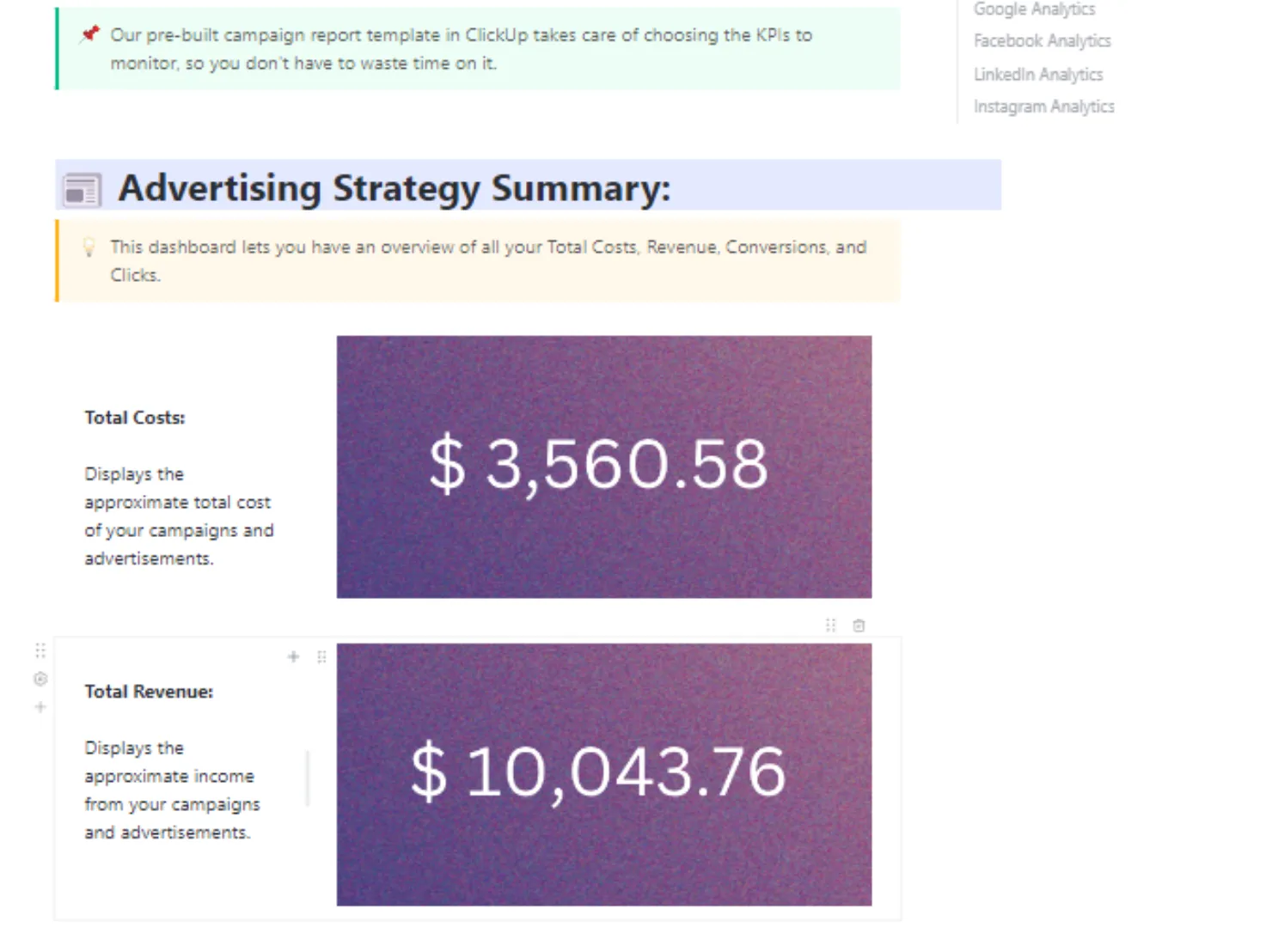
Task: Click the Total Costs label text
Action: [x=135, y=418]
